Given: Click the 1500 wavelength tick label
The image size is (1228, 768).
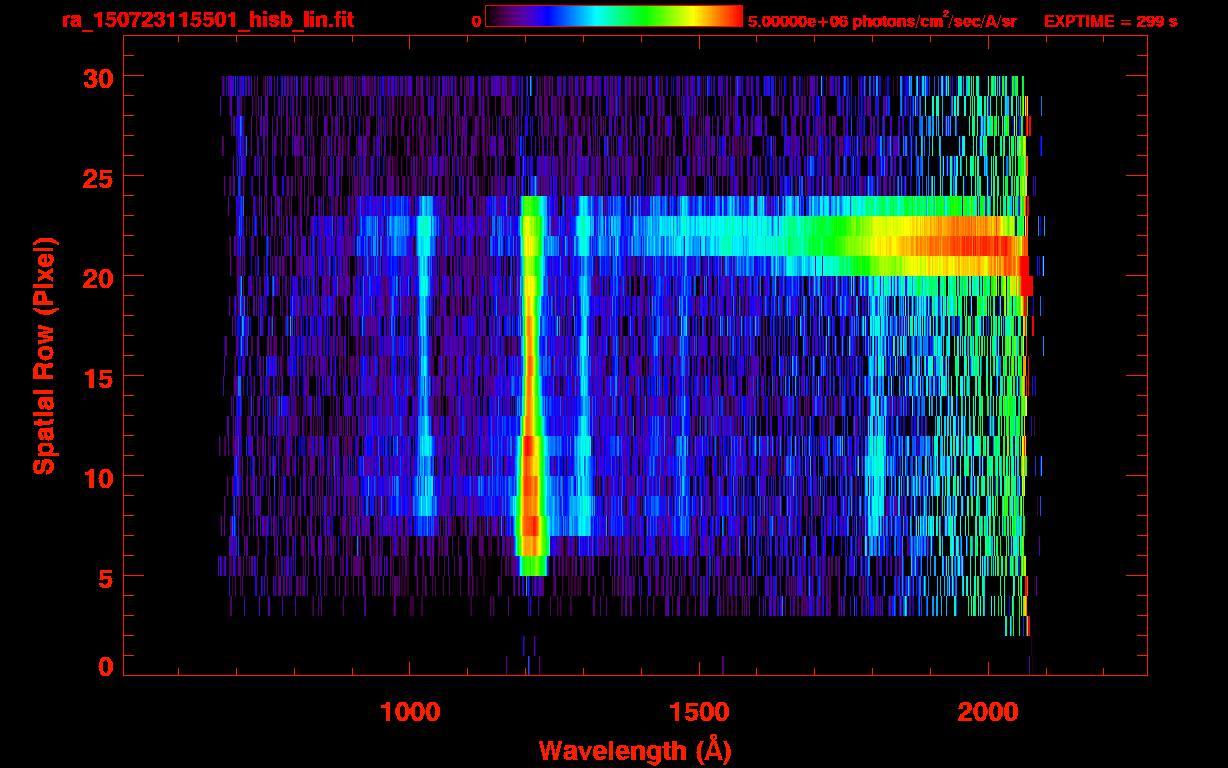Looking at the screenshot, I should click(698, 711).
